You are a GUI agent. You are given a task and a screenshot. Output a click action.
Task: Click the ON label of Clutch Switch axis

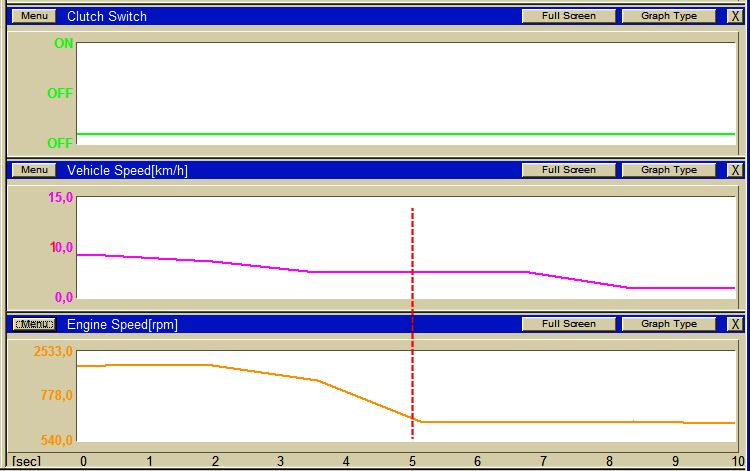coord(63,44)
